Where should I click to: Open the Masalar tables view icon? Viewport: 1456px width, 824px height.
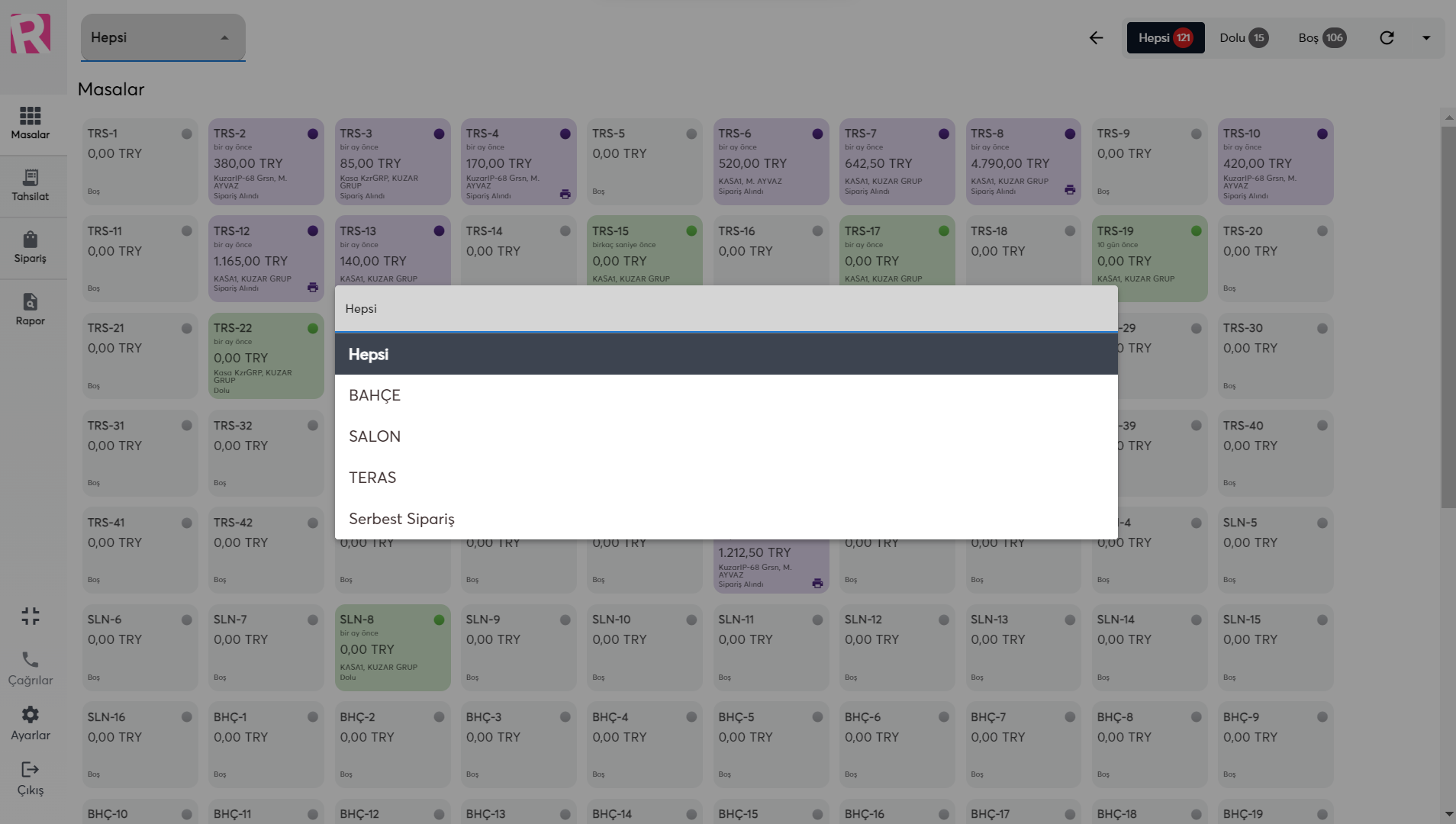31,116
